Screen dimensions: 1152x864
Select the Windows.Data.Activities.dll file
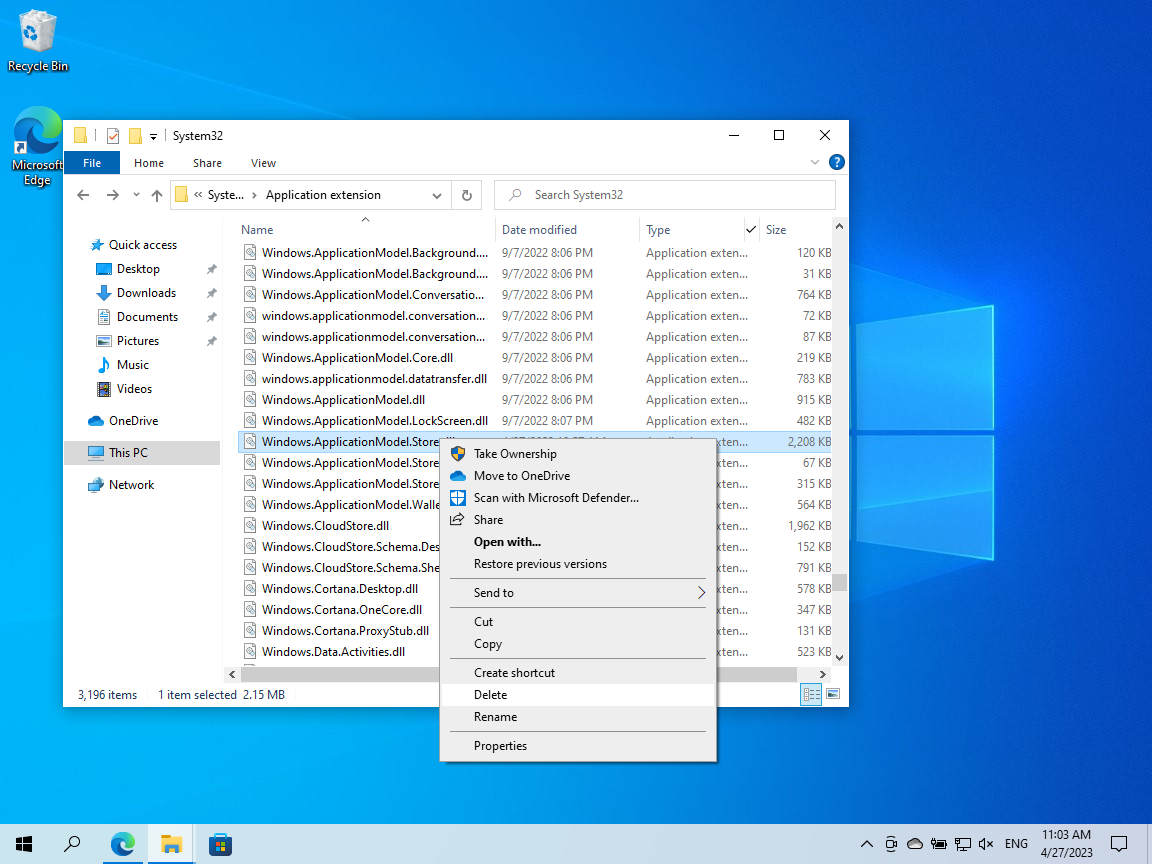[x=333, y=652]
